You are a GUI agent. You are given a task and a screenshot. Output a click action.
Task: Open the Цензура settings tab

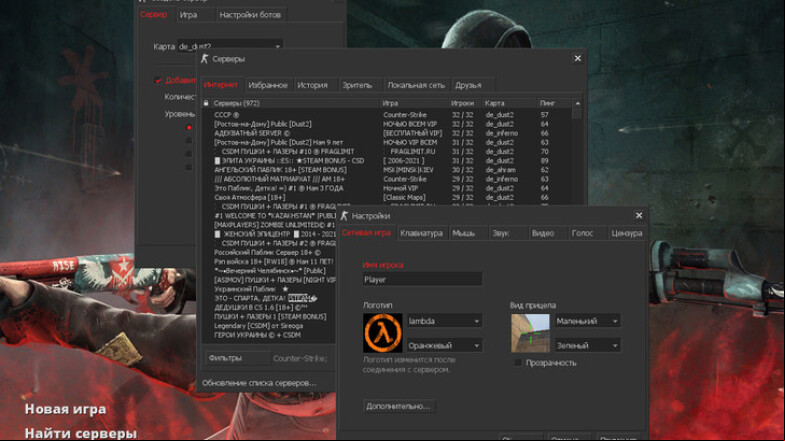(x=626, y=233)
